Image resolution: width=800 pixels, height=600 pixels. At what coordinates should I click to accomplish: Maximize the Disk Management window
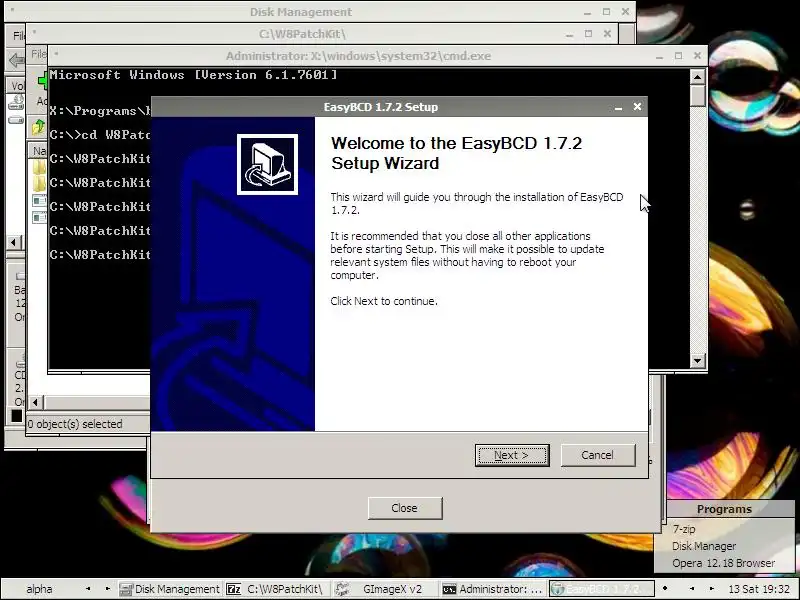click(606, 12)
